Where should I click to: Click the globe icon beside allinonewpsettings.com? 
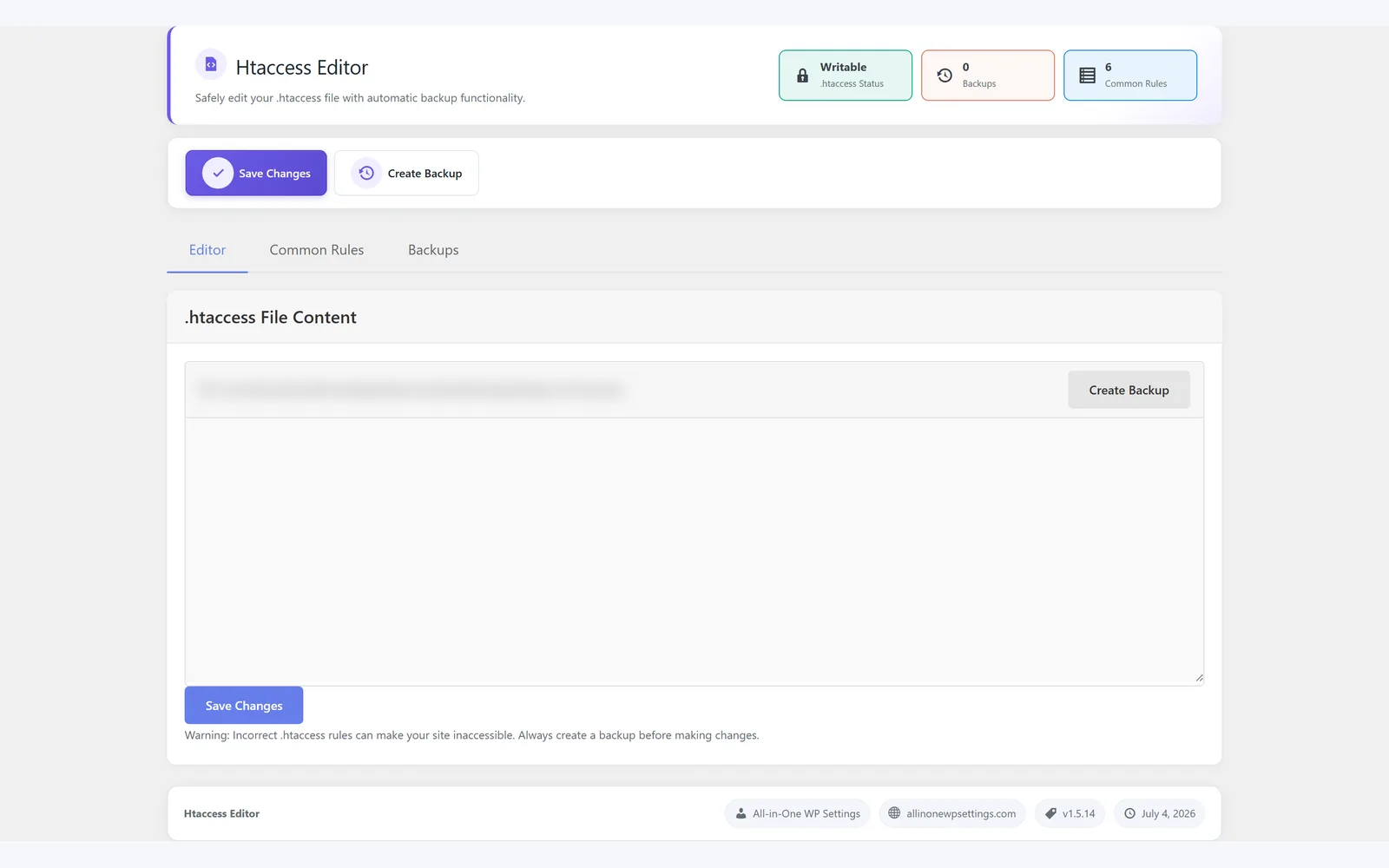[894, 813]
